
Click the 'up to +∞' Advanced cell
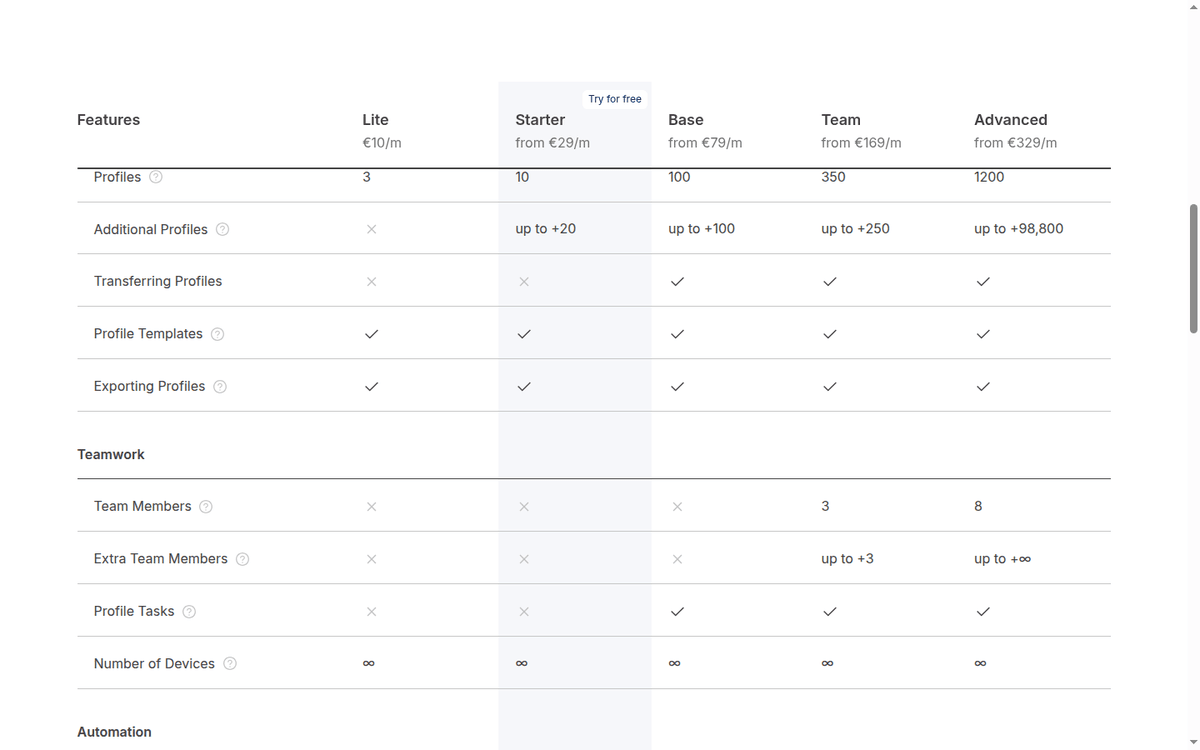(x=1003, y=559)
